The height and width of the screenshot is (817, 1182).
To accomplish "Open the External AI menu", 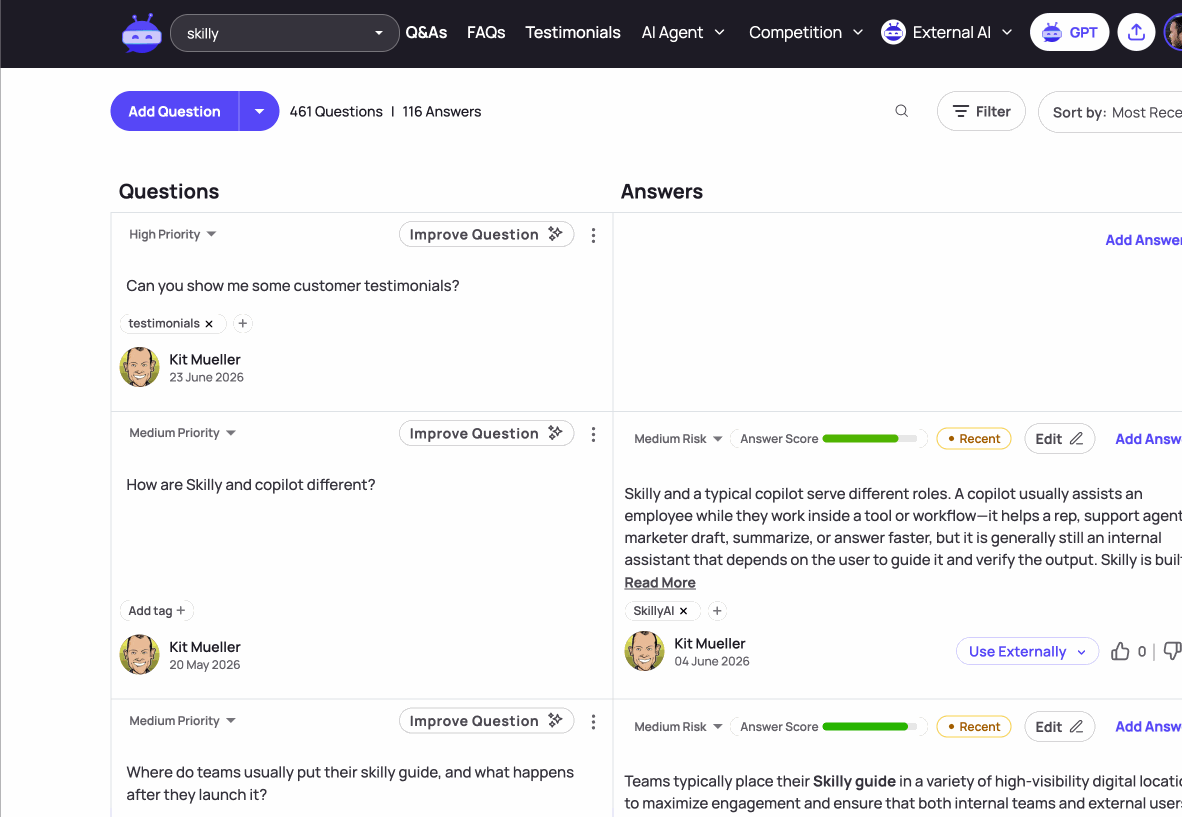I will [962, 32].
